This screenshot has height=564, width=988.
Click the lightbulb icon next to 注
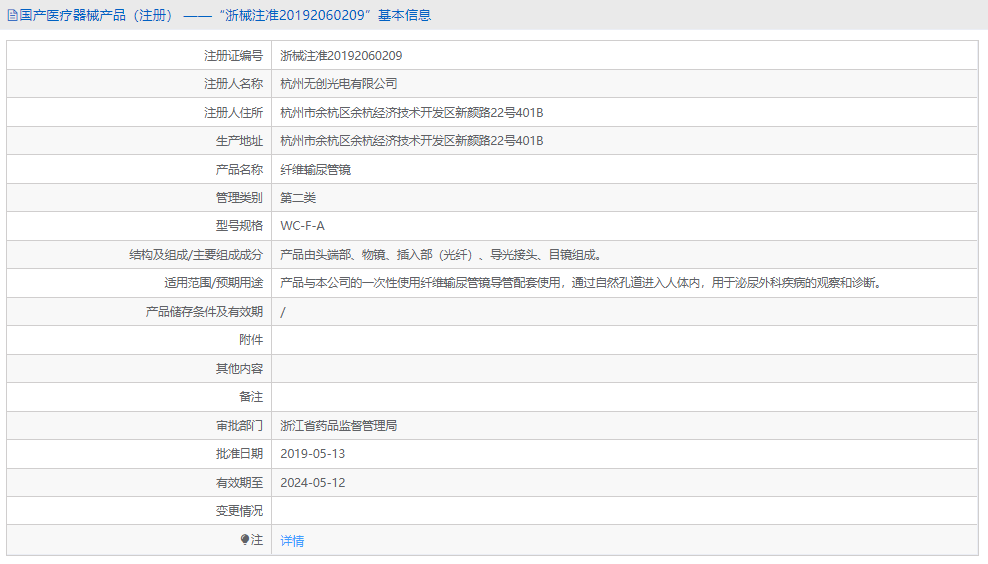pos(244,539)
